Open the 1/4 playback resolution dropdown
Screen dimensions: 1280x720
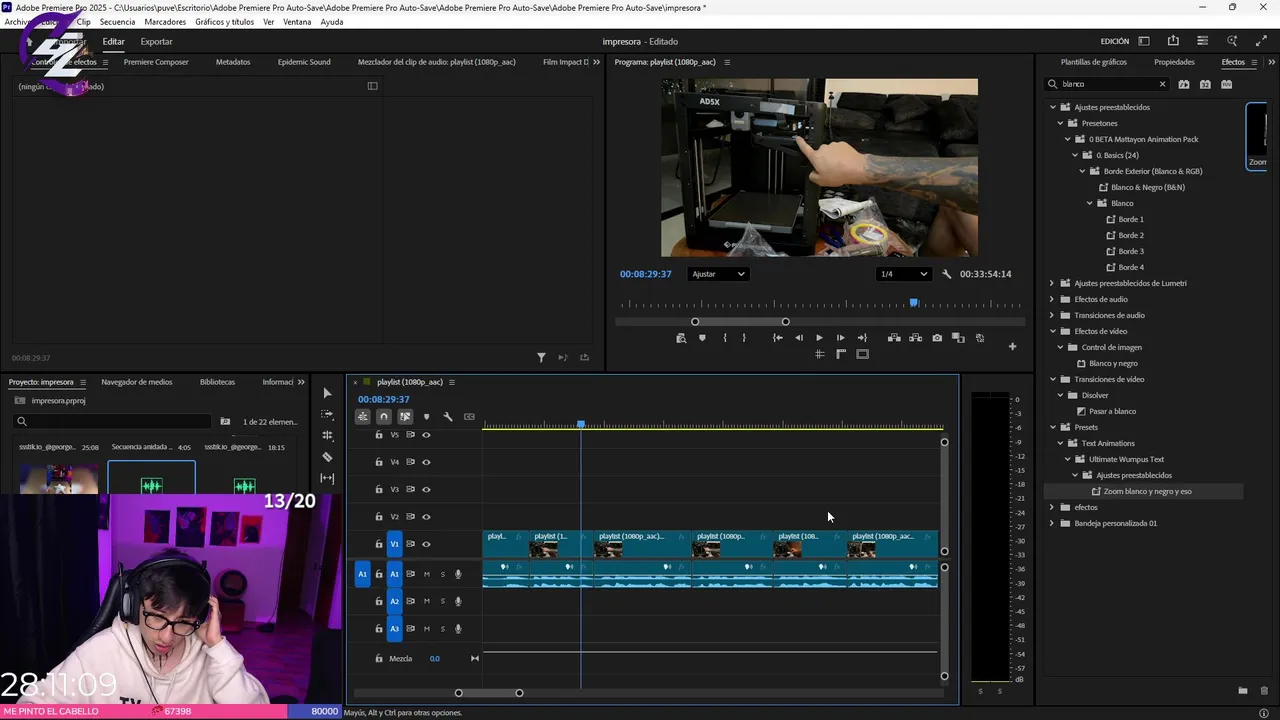(904, 274)
